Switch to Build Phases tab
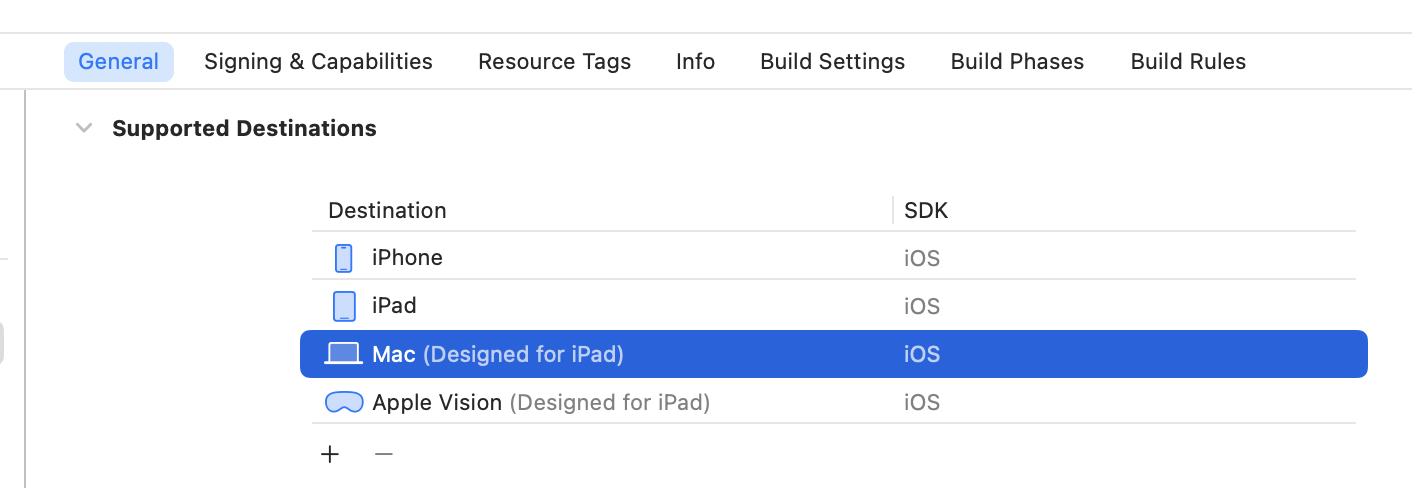1412x488 pixels. coord(1017,62)
